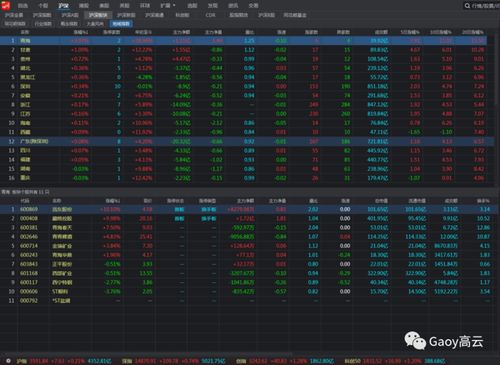Sort by the 代码 column header in the lower table
The height and width of the screenshot is (365, 500).
pos(25,201)
